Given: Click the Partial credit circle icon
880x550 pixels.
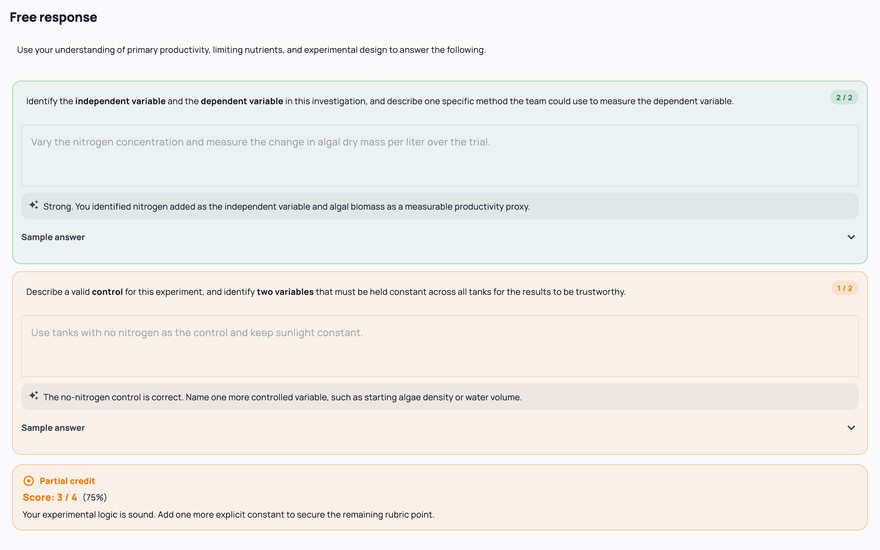Looking at the screenshot, I should coord(29,481).
